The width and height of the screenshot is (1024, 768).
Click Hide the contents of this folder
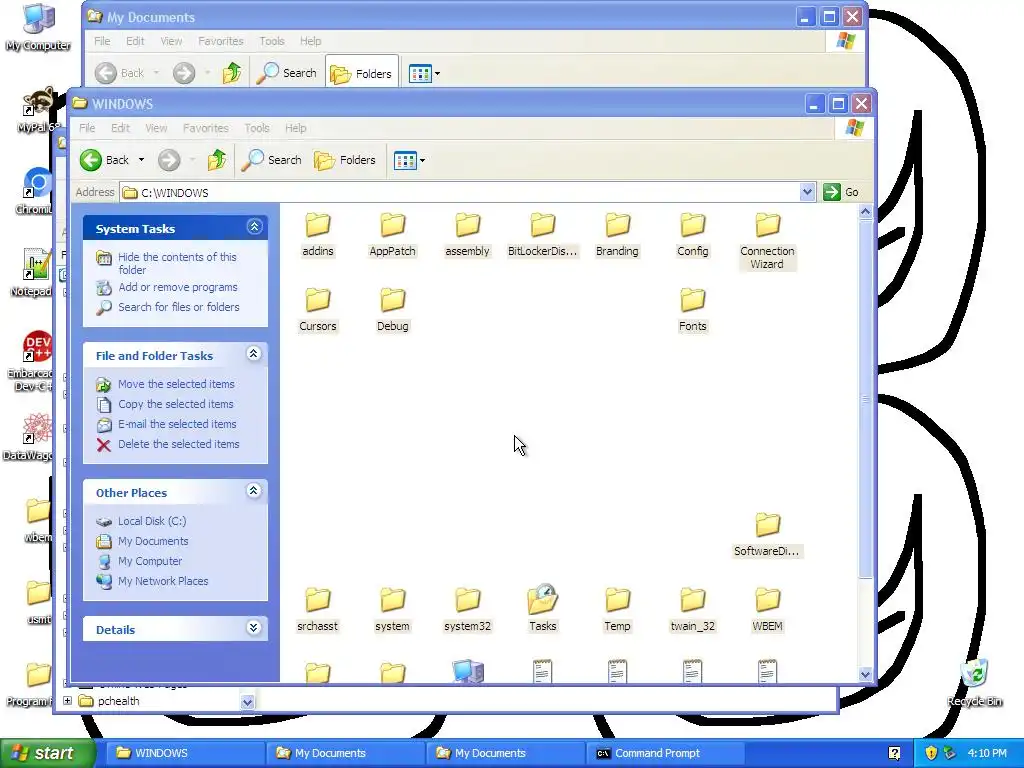(x=177, y=263)
